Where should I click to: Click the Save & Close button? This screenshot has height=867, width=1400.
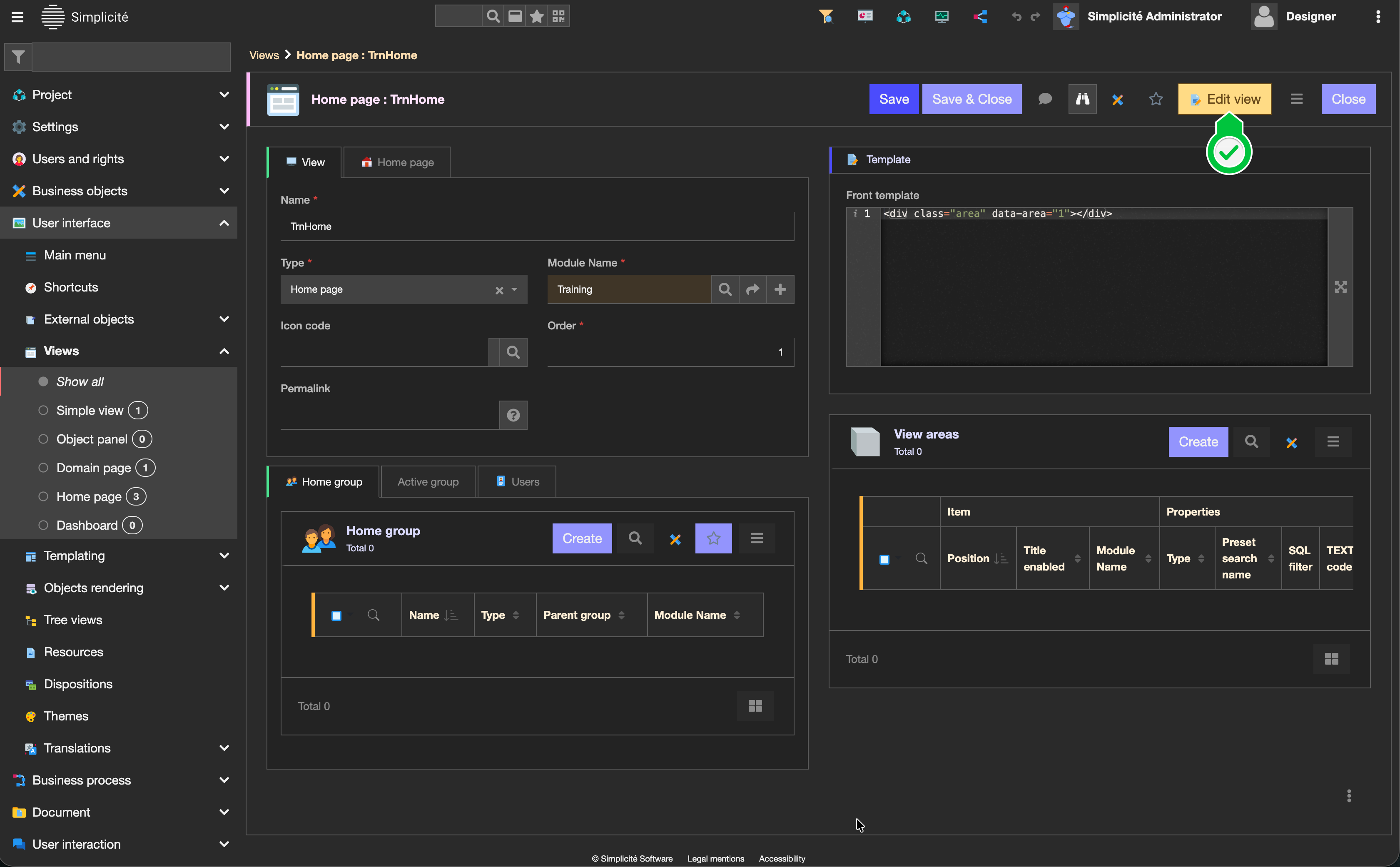pos(971,99)
